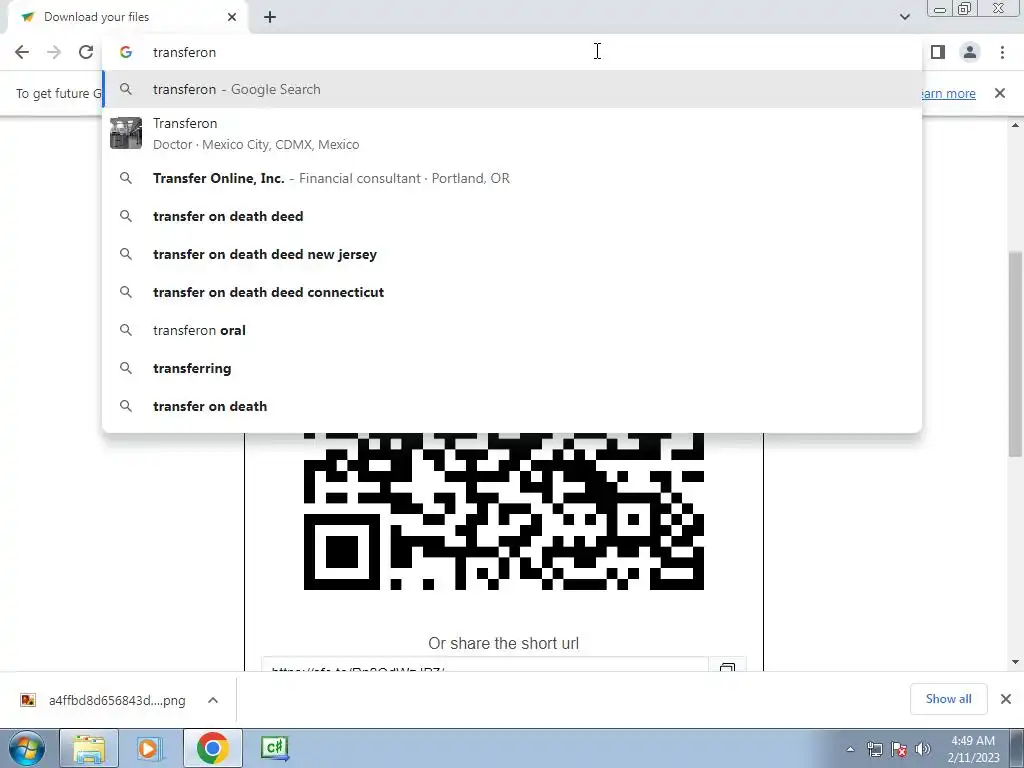
Task: Close the downloads bar
Action: tap(1006, 699)
